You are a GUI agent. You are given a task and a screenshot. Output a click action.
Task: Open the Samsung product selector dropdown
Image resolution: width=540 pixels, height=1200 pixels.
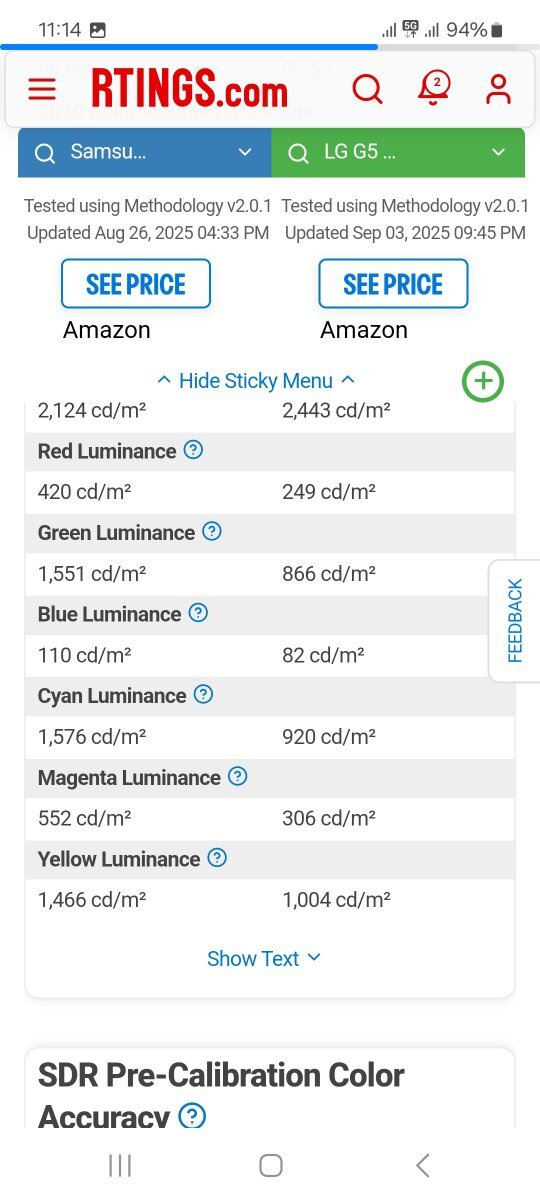pyautogui.click(x=145, y=152)
